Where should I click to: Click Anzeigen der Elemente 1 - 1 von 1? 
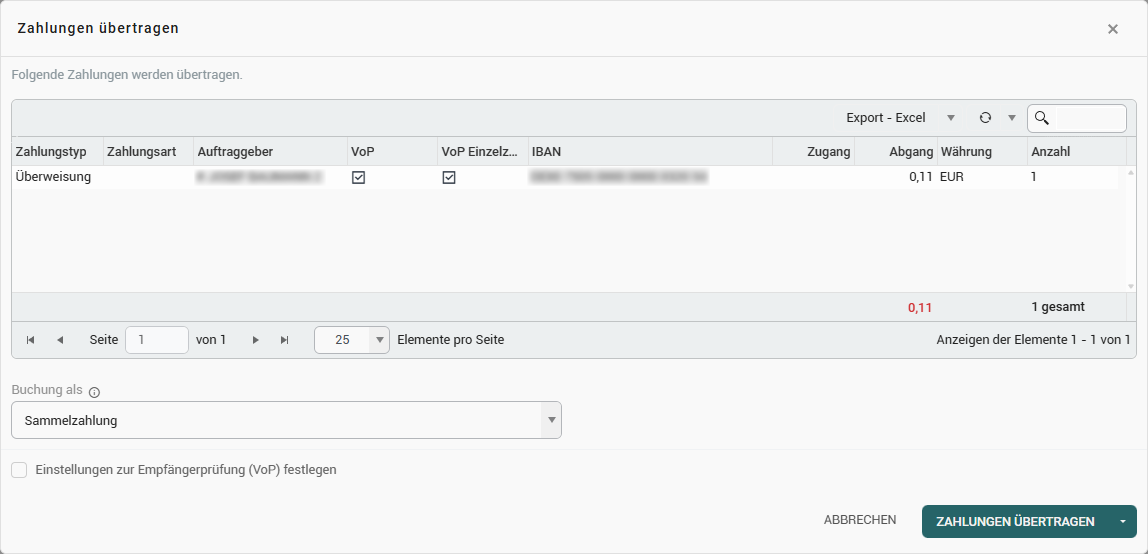click(x=1033, y=340)
